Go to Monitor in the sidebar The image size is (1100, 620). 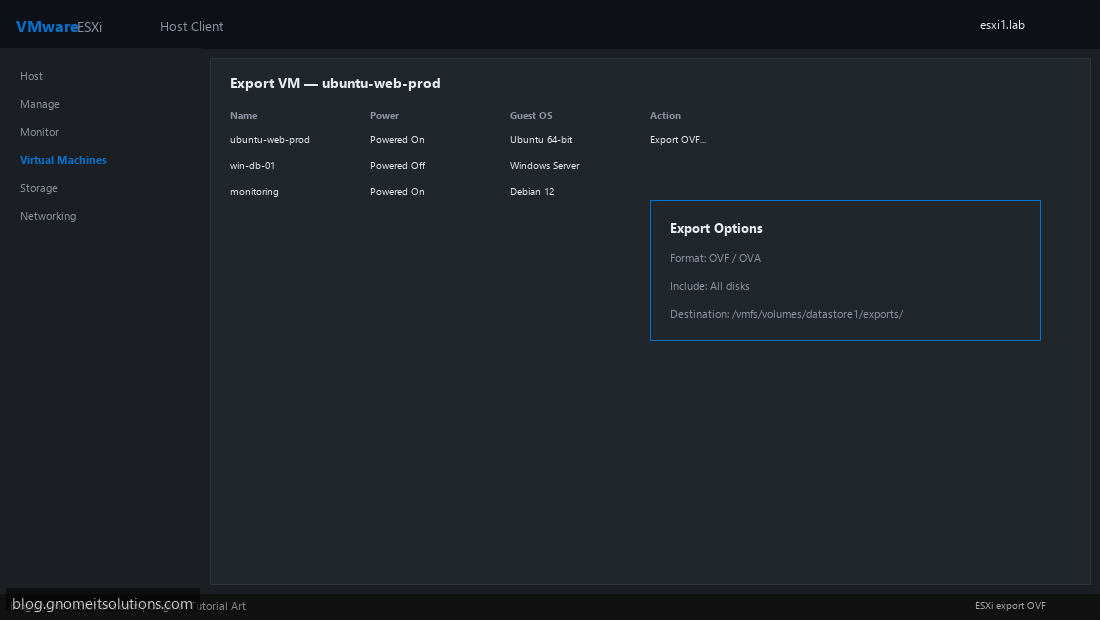(39, 132)
